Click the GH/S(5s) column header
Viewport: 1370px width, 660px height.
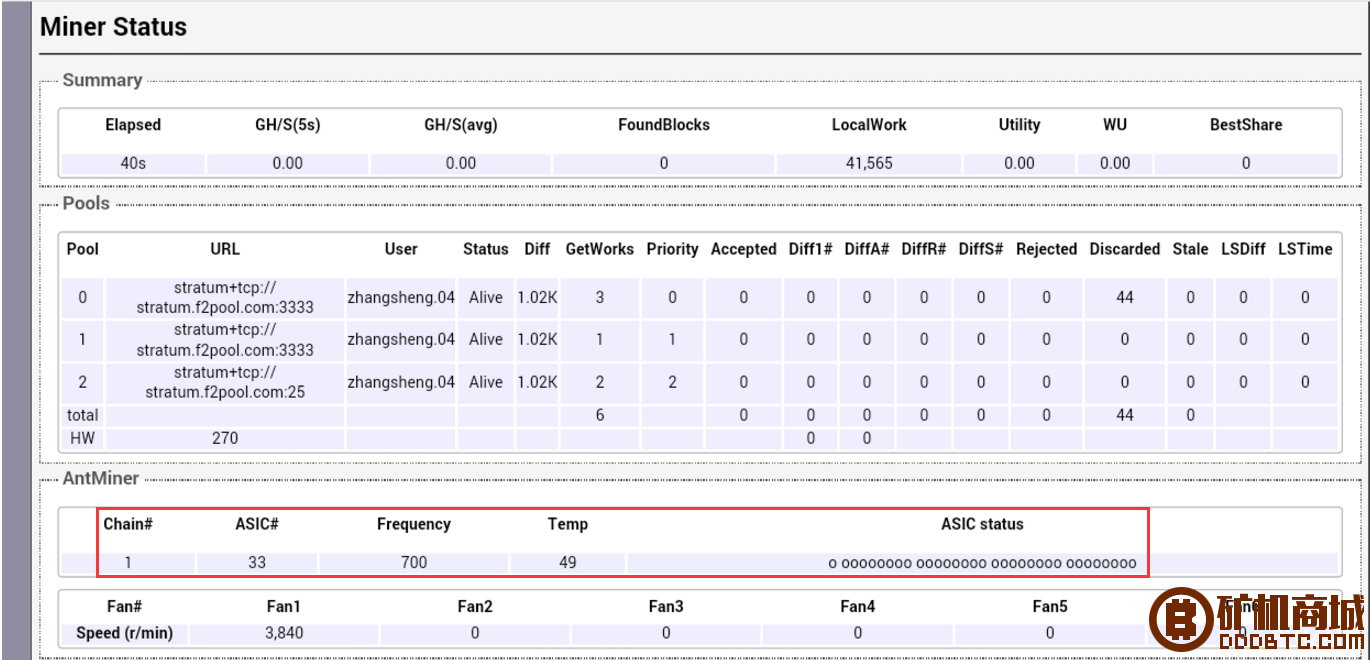coord(288,125)
